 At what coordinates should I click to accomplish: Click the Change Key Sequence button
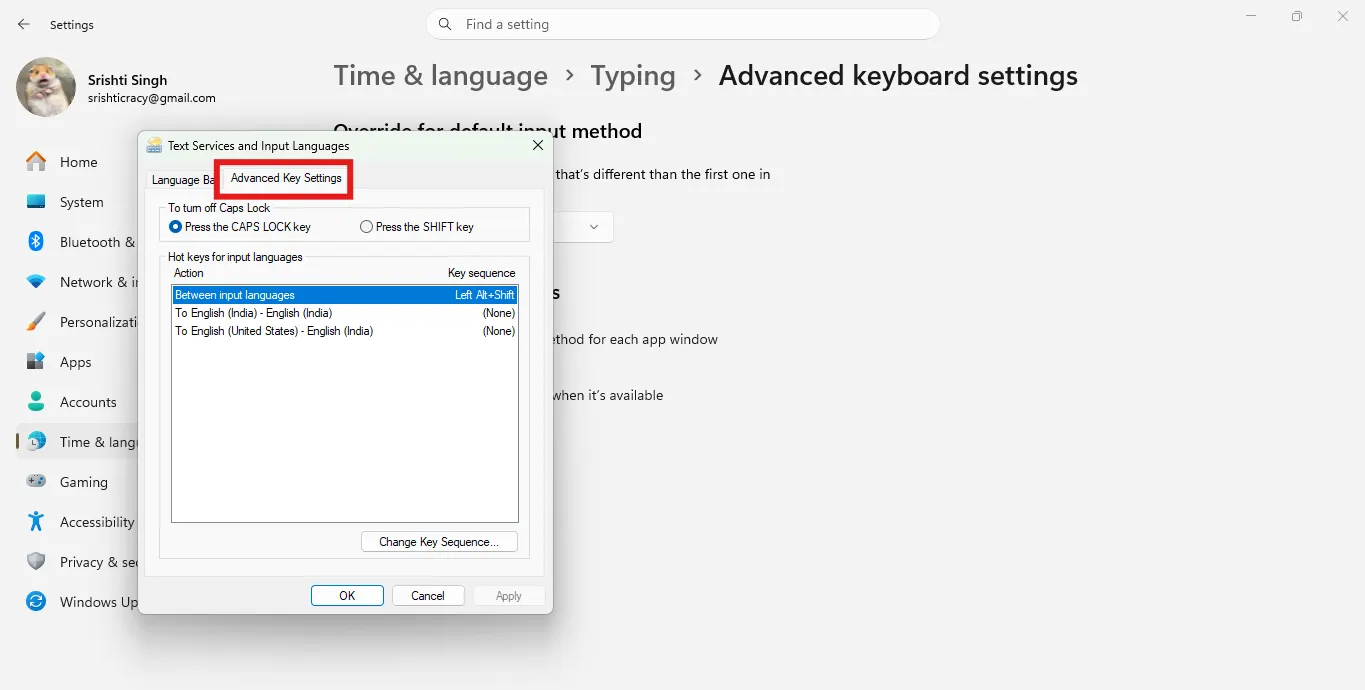click(439, 542)
